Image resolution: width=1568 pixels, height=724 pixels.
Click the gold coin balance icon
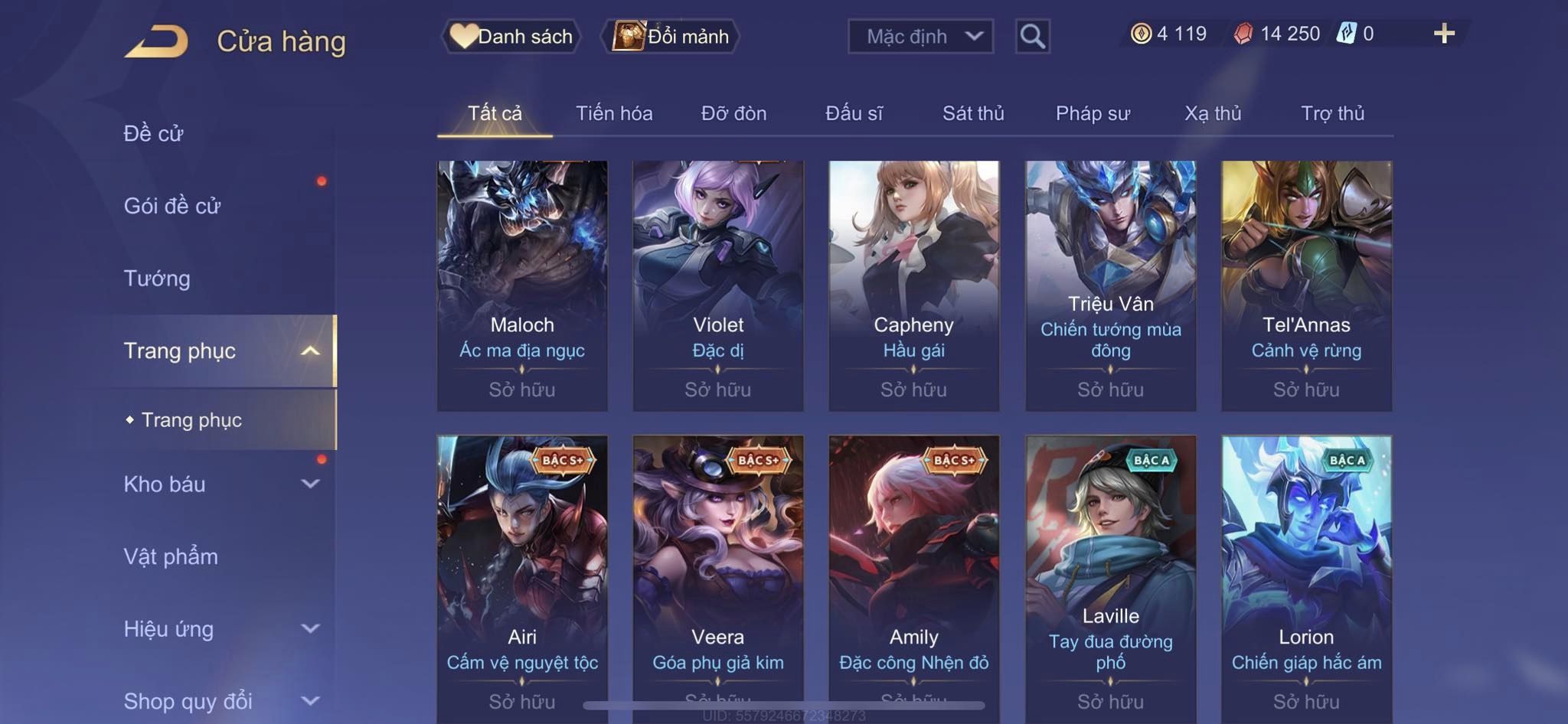pyautogui.click(x=1141, y=34)
